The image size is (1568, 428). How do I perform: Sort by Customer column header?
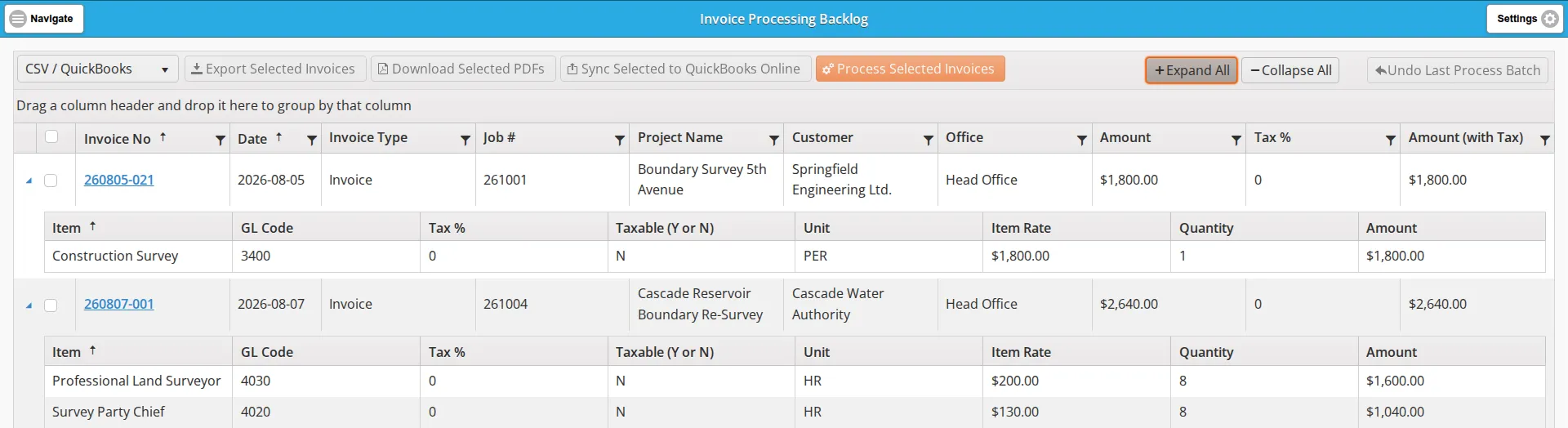[x=822, y=137]
